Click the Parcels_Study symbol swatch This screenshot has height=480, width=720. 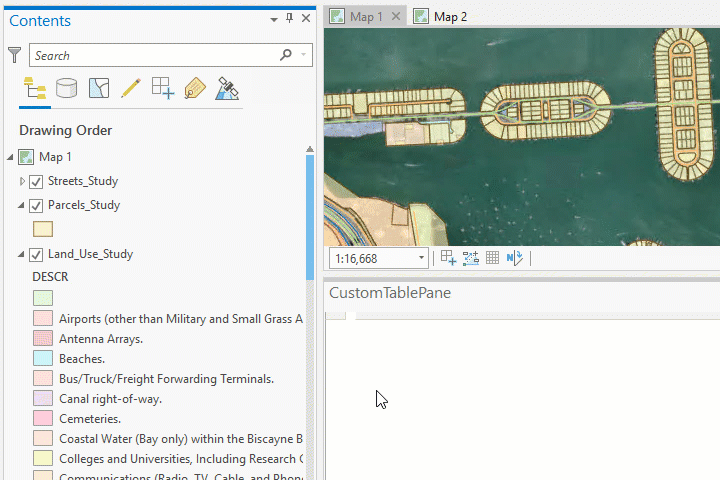(x=43, y=229)
